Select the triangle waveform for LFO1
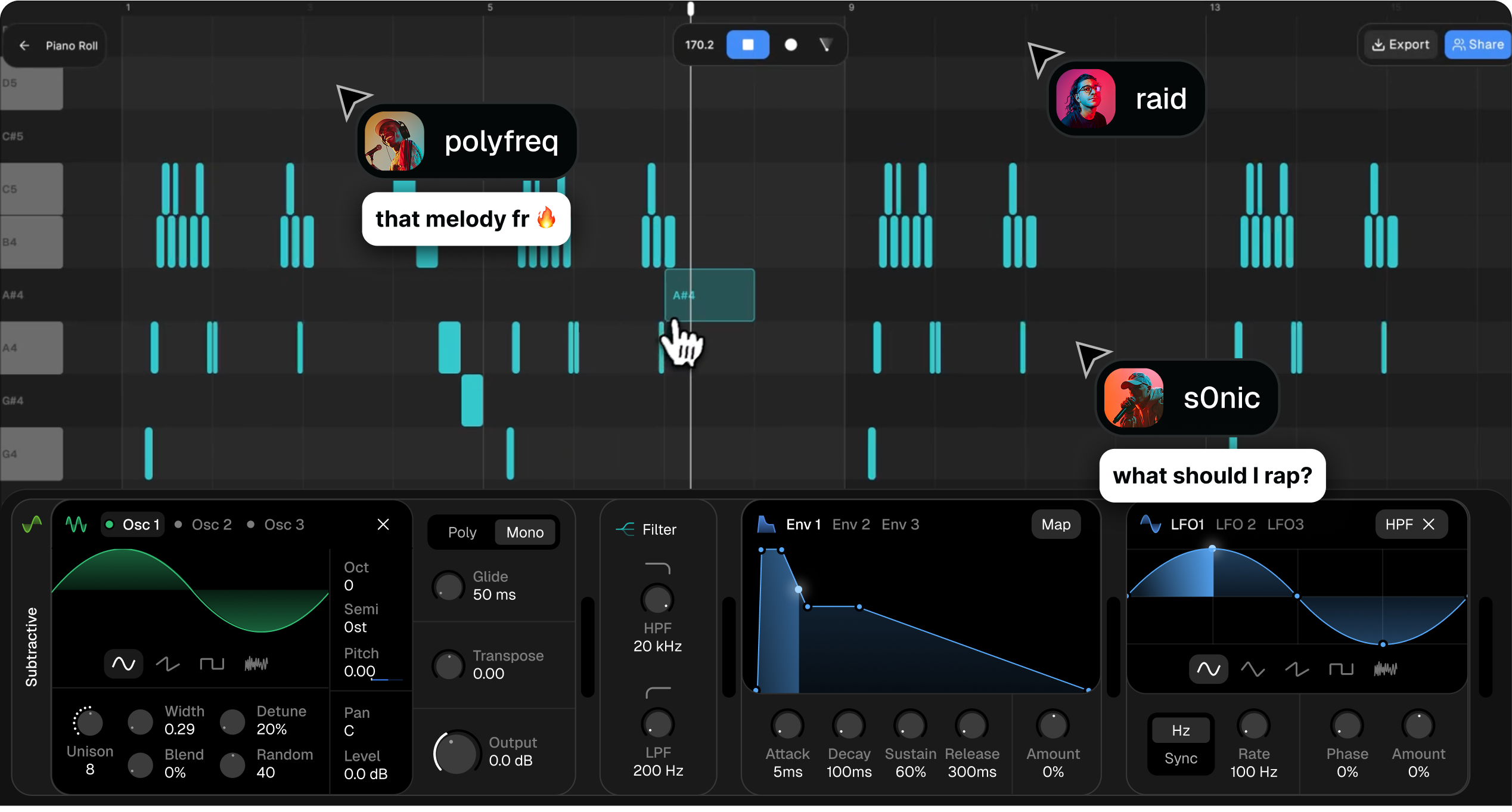 [1253, 669]
